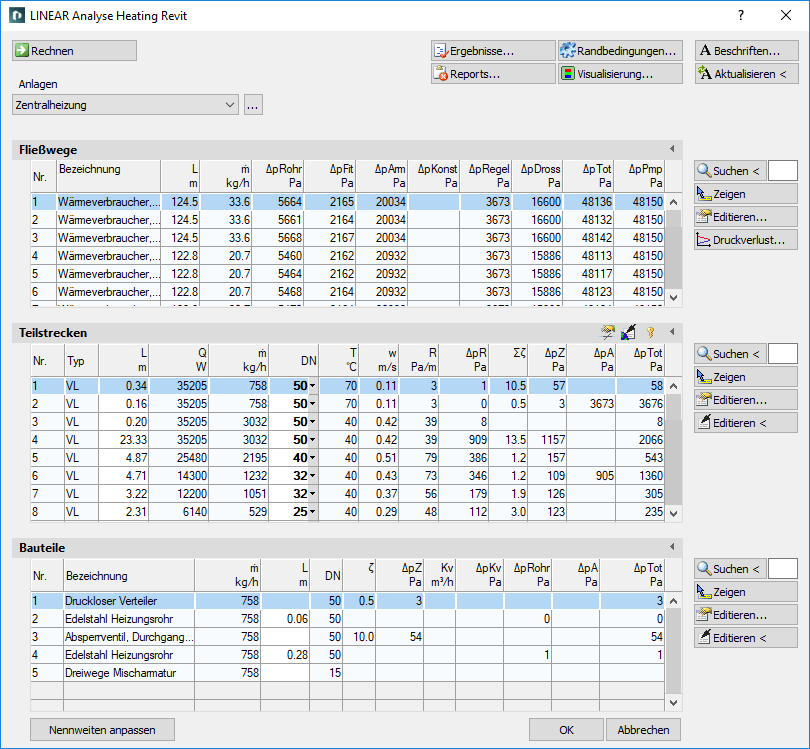Select the Absperrventil, Durchgang row

click(348, 637)
